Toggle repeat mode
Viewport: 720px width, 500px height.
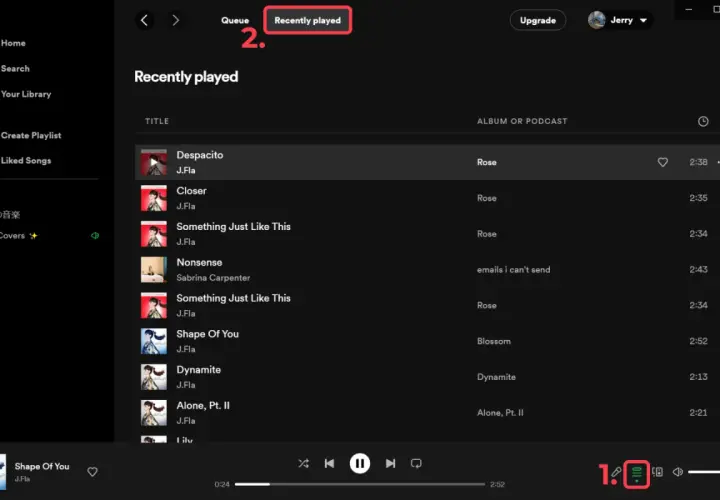[416, 463]
